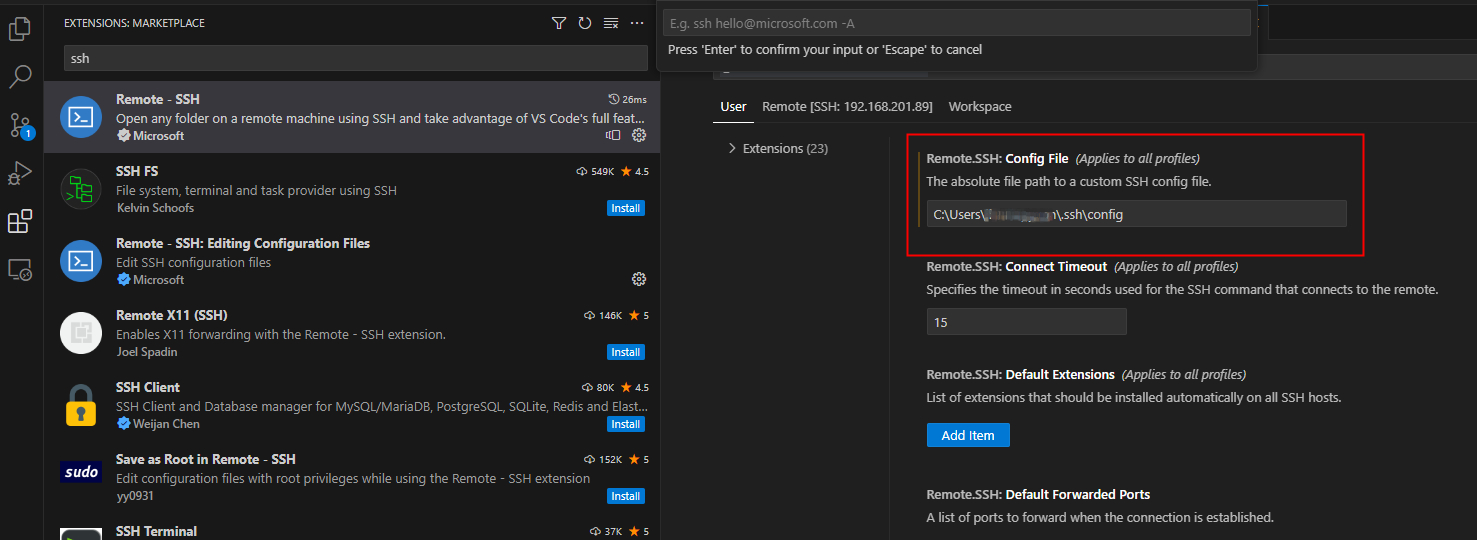1477x540 pixels.
Task: Open the Explorer view in activity bar
Action: point(20,29)
